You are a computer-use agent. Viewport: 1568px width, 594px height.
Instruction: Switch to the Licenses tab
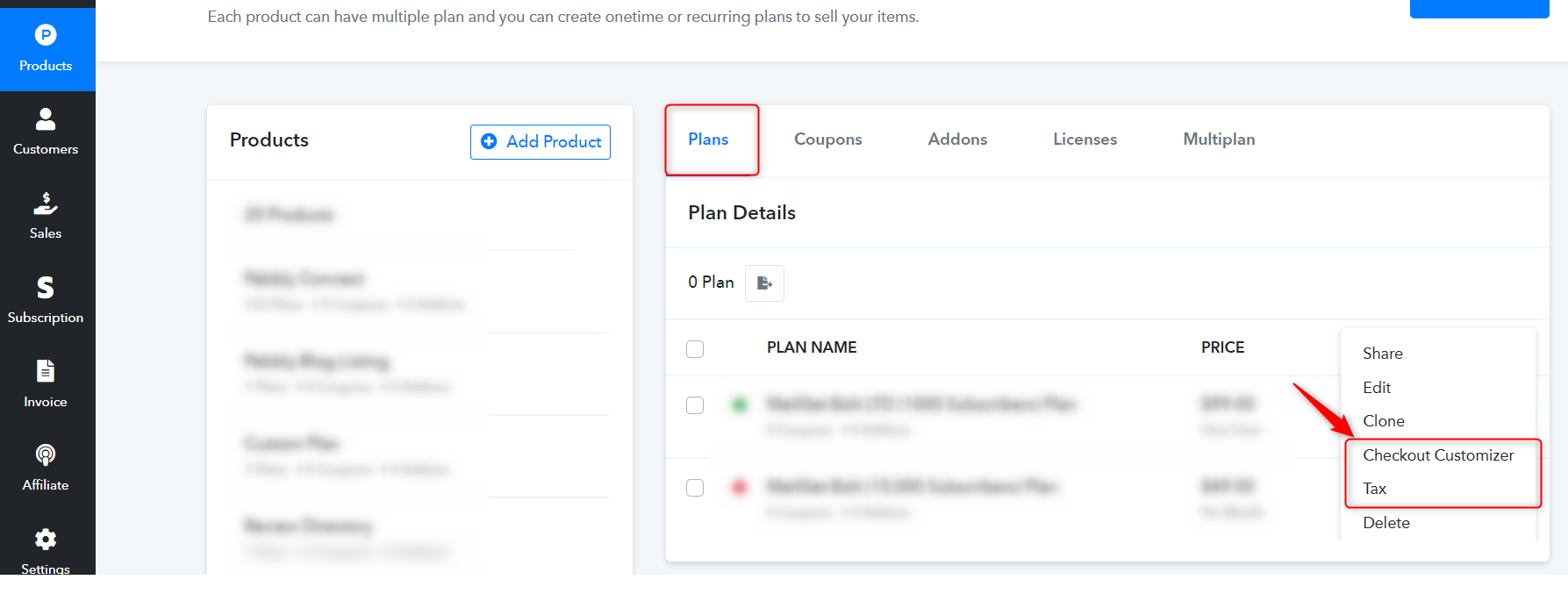tap(1085, 140)
